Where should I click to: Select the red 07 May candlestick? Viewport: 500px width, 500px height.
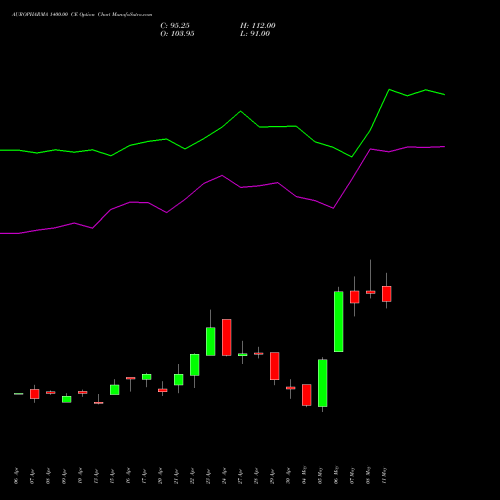[x=355, y=297]
